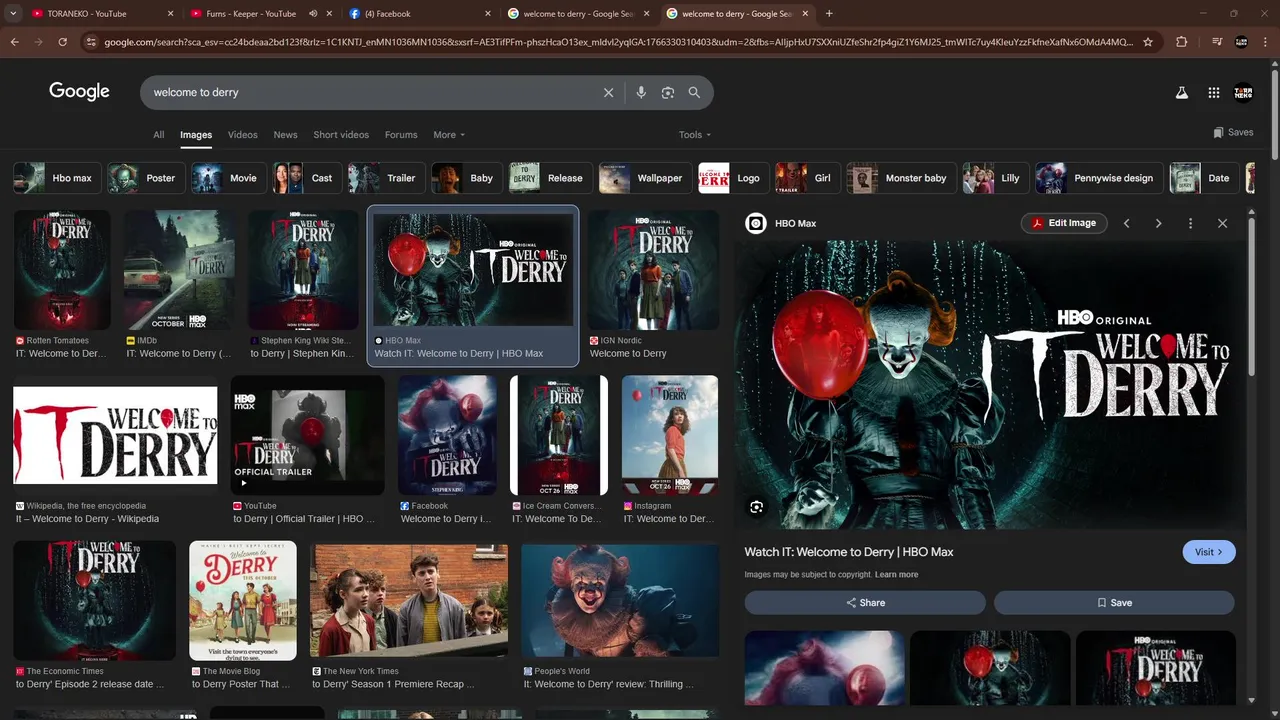Image resolution: width=1280 pixels, height=720 pixels.
Task: Switch to the Videos tab
Action: tap(242, 135)
